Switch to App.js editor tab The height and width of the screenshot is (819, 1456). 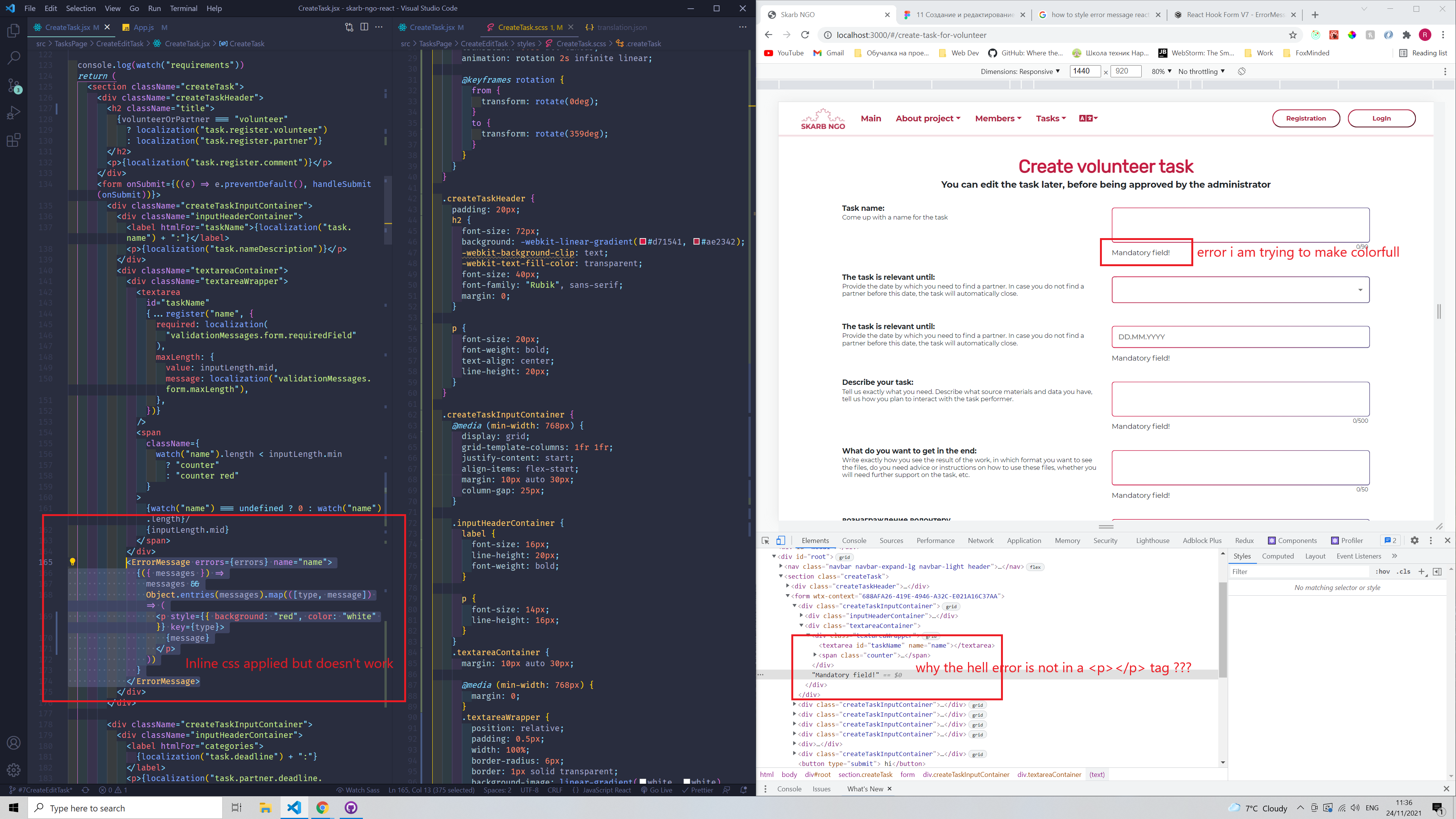point(144,27)
